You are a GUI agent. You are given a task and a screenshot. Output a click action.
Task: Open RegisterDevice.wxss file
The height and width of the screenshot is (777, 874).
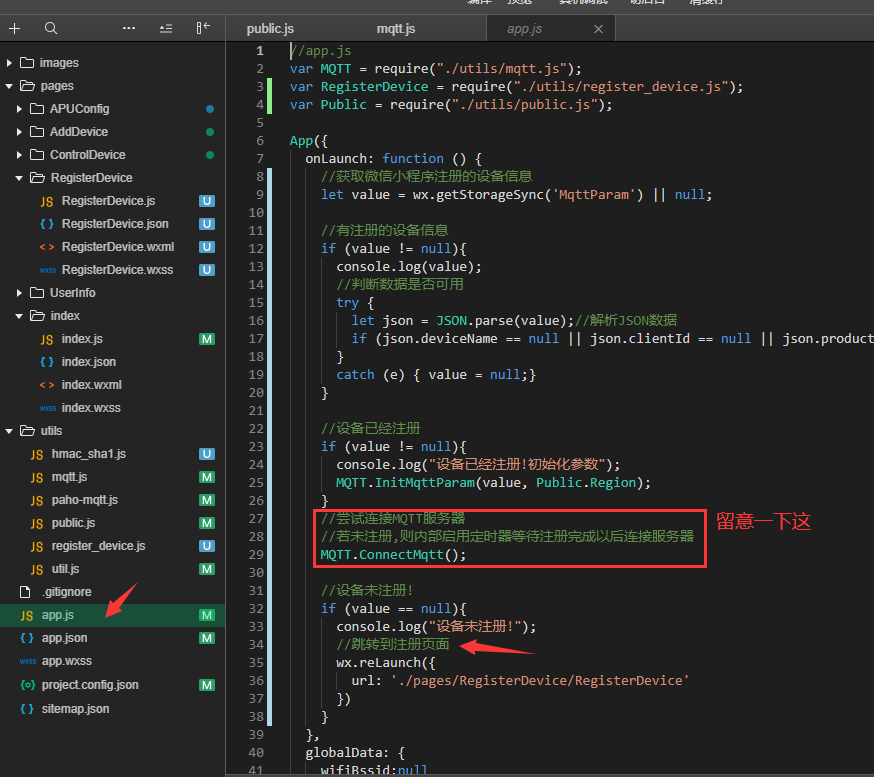click(117, 270)
